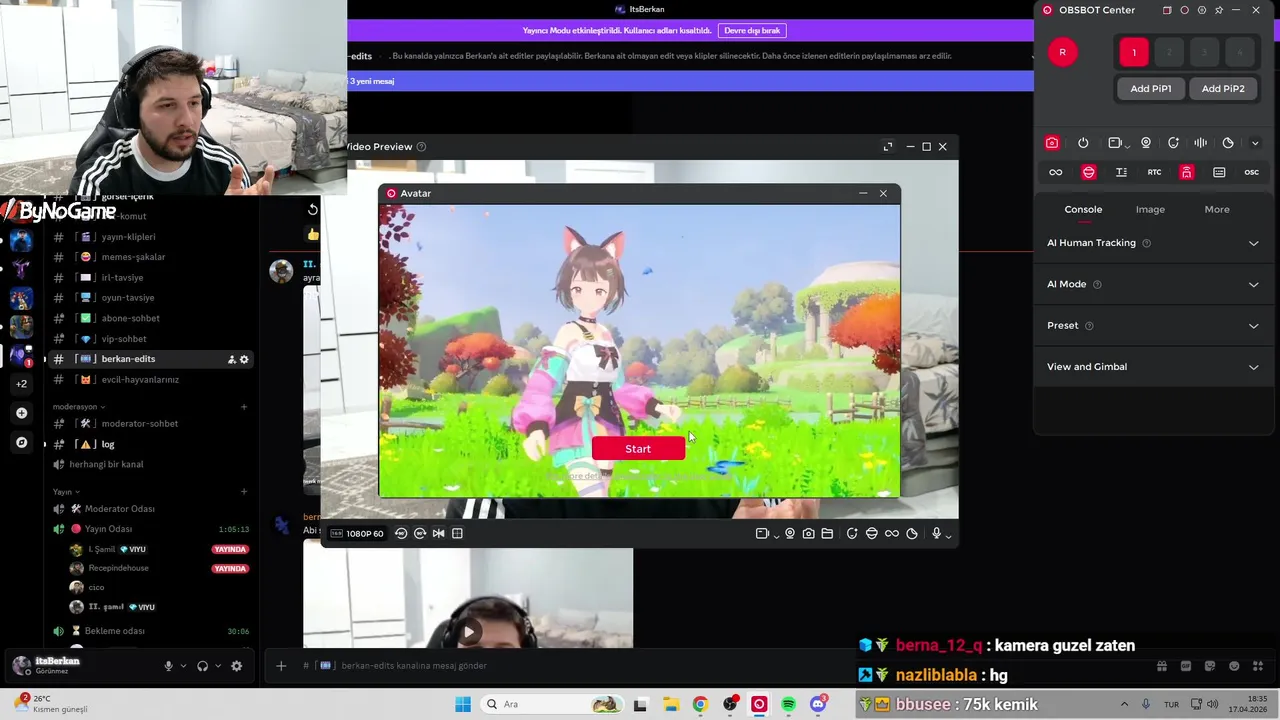Play the video thumbnail in Discord chat
The width and height of the screenshot is (1280, 720).
[x=468, y=631]
